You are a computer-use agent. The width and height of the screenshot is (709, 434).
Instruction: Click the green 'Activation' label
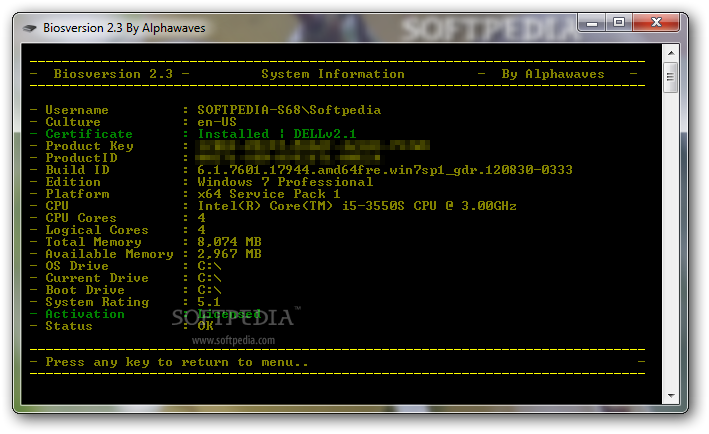point(85,314)
